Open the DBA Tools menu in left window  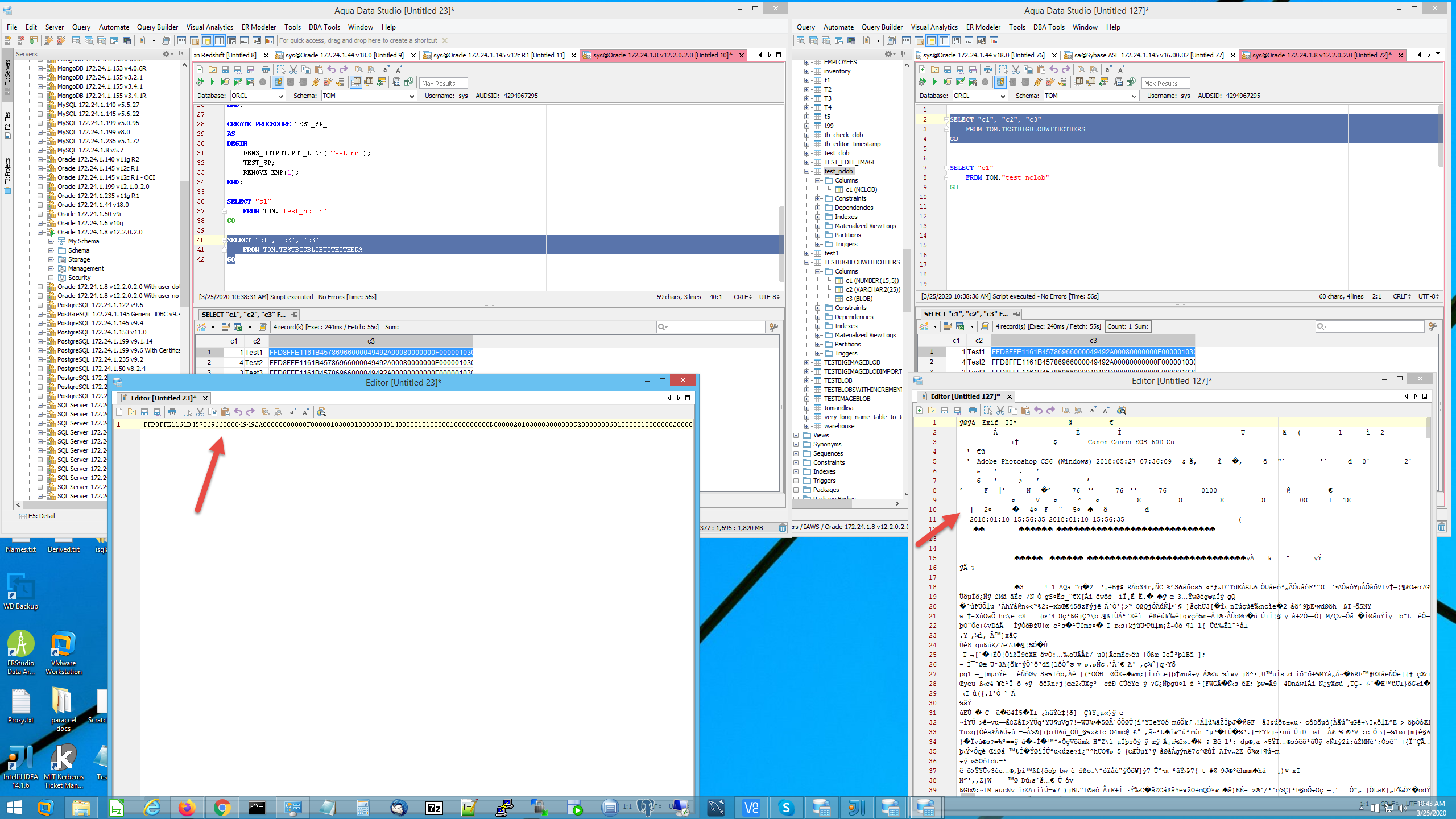tap(324, 27)
